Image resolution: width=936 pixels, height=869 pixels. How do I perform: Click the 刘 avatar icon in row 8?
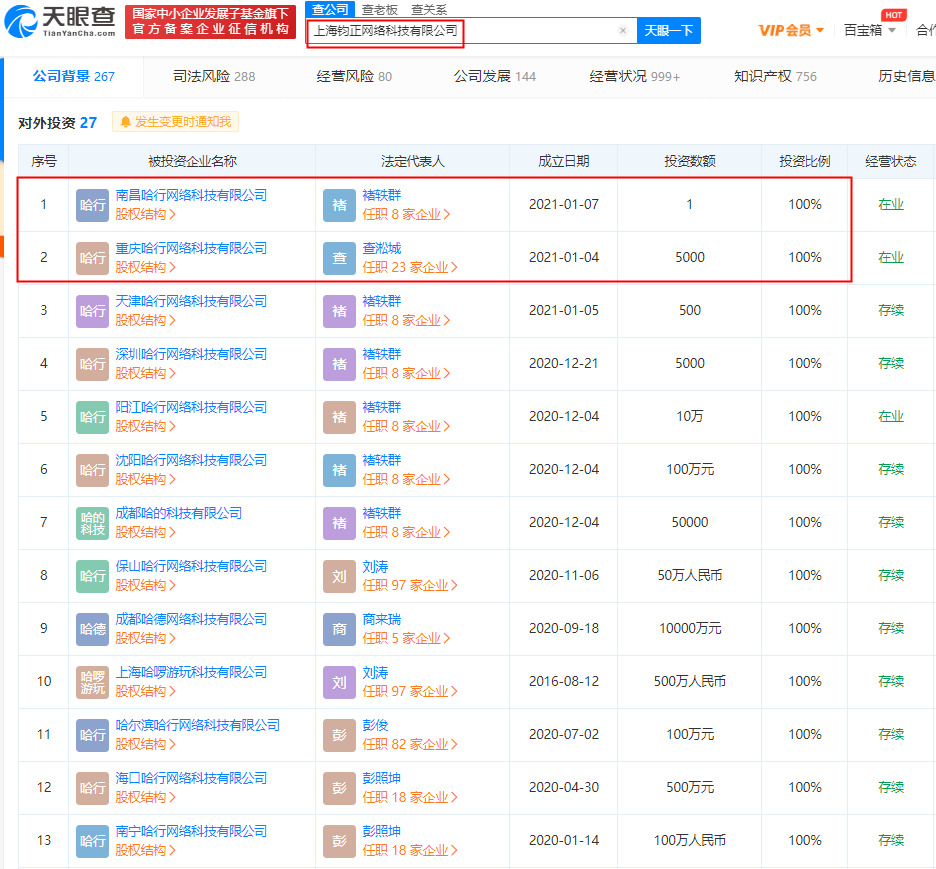pyautogui.click(x=340, y=576)
